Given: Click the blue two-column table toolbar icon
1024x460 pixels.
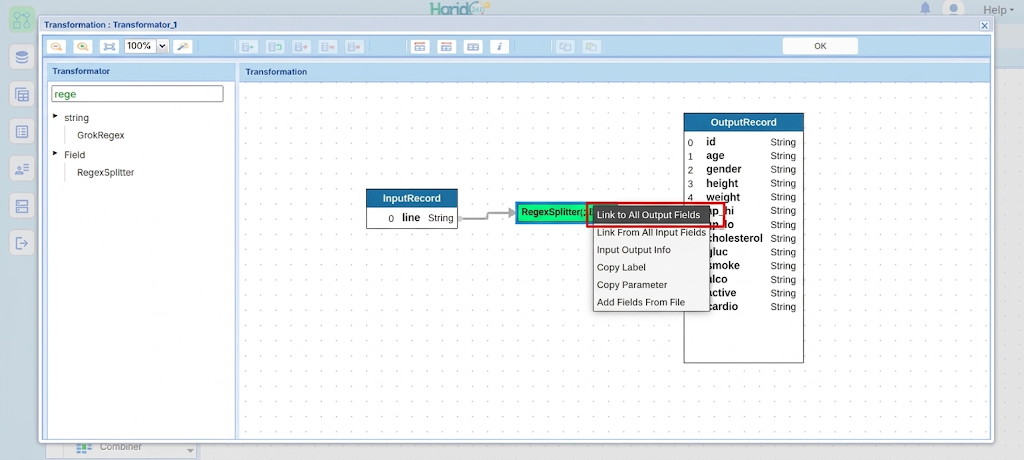Looking at the screenshot, I should (x=473, y=46).
